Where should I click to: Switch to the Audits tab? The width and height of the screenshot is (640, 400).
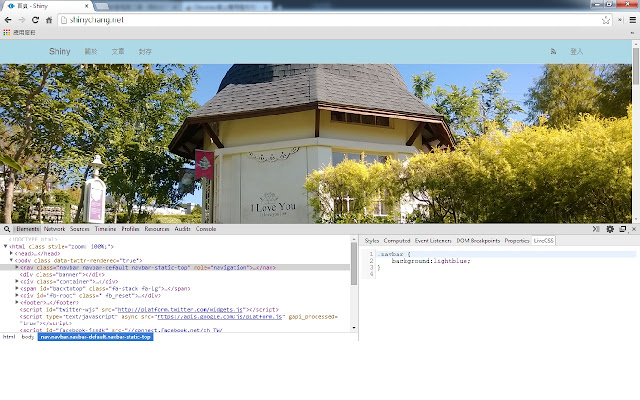(x=182, y=229)
